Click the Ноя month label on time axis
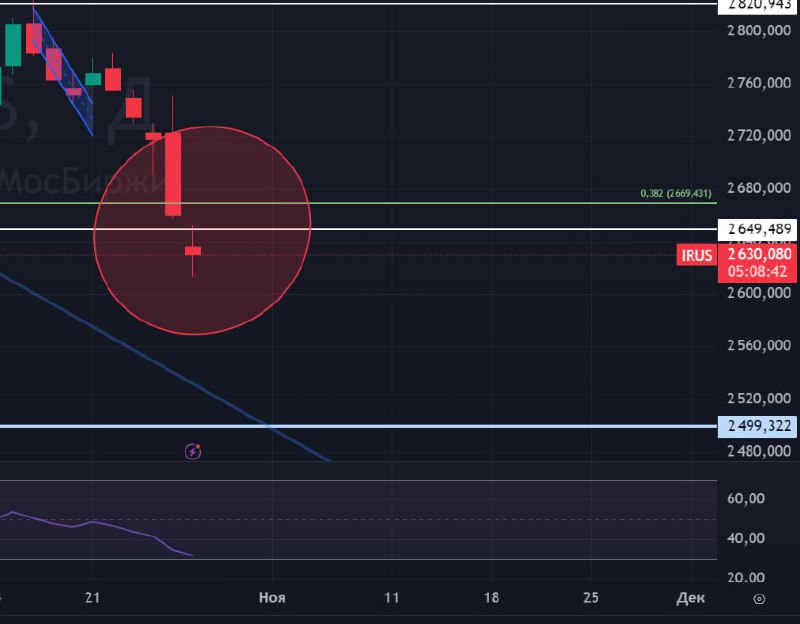The width and height of the screenshot is (800, 624). (x=272, y=597)
